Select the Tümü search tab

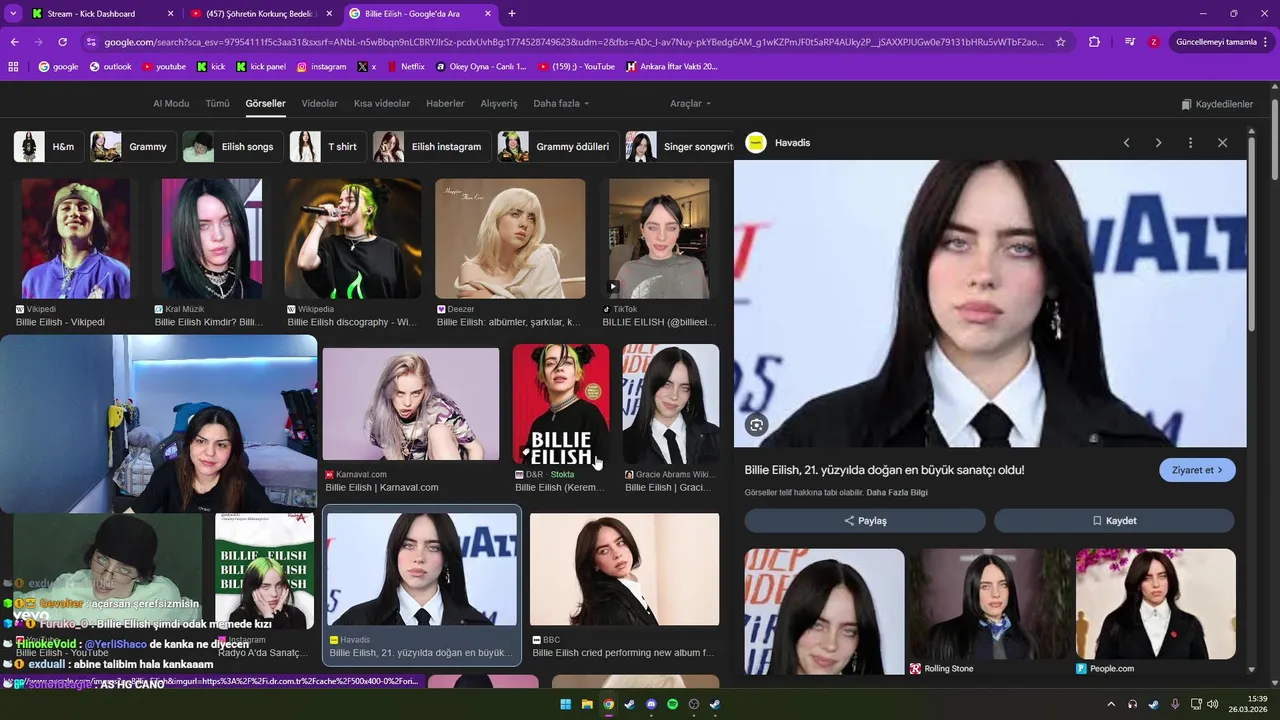point(217,104)
